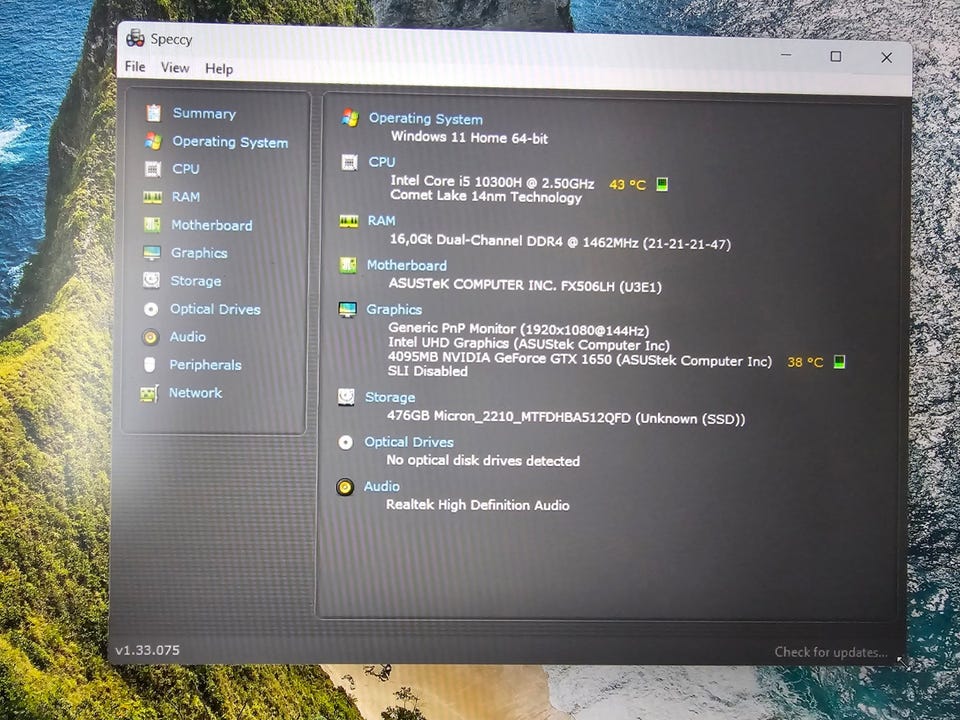This screenshot has width=960, height=720.
Task: Click Realtek High Definition Audio text
Action: pyautogui.click(x=478, y=505)
